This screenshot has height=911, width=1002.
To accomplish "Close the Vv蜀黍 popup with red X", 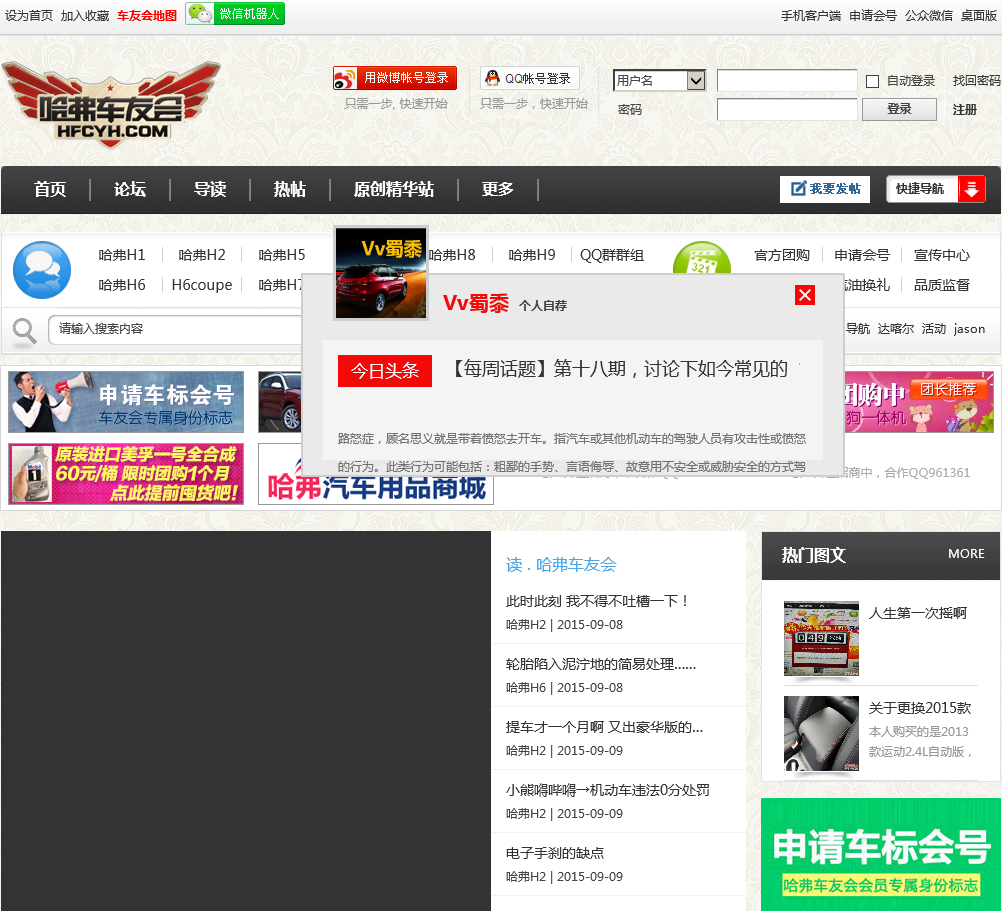I will click(x=805, y=295).
